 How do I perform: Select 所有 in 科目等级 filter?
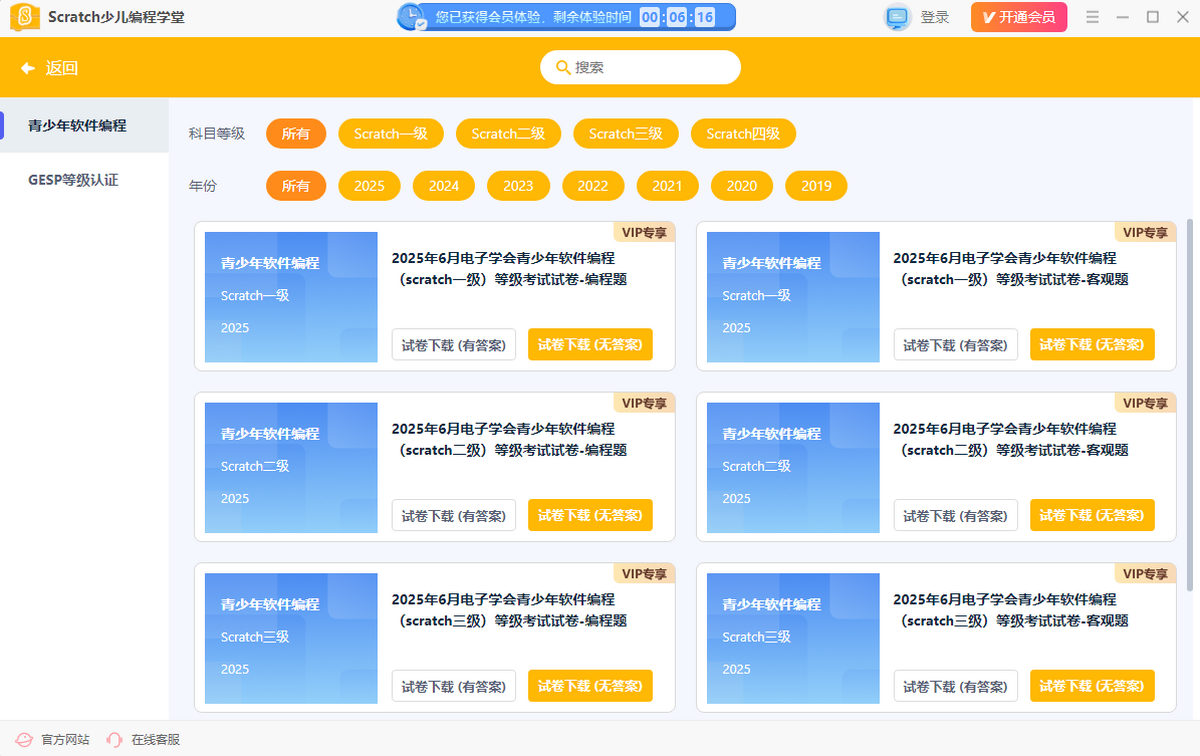[x=296, y=133]
